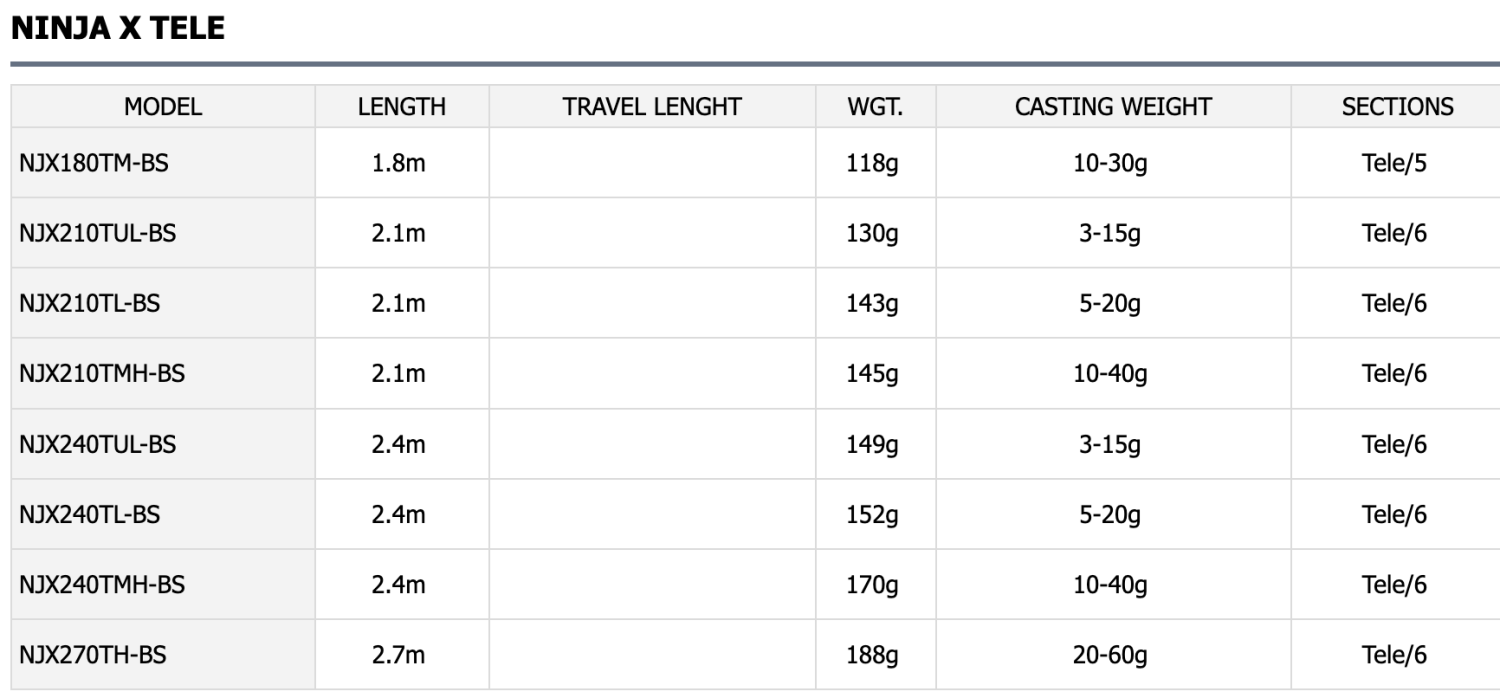
Task: Select the 1.8m length cell
Action: [399, 163]
